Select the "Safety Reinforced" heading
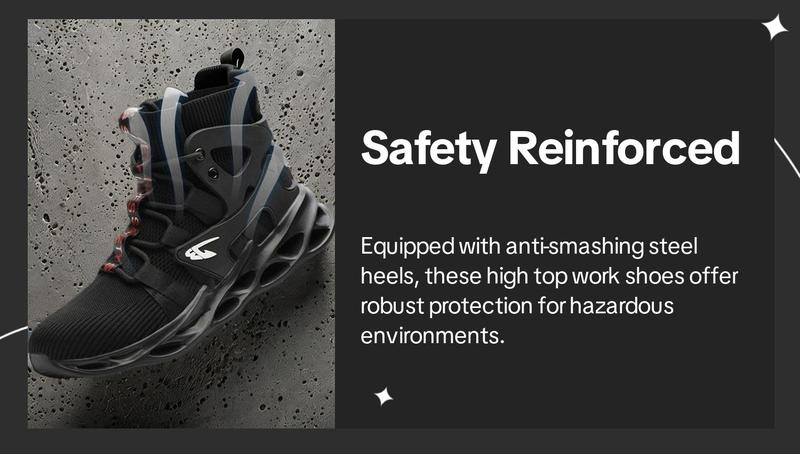Screen dimensions: 800x454 (x=550, y=149)
